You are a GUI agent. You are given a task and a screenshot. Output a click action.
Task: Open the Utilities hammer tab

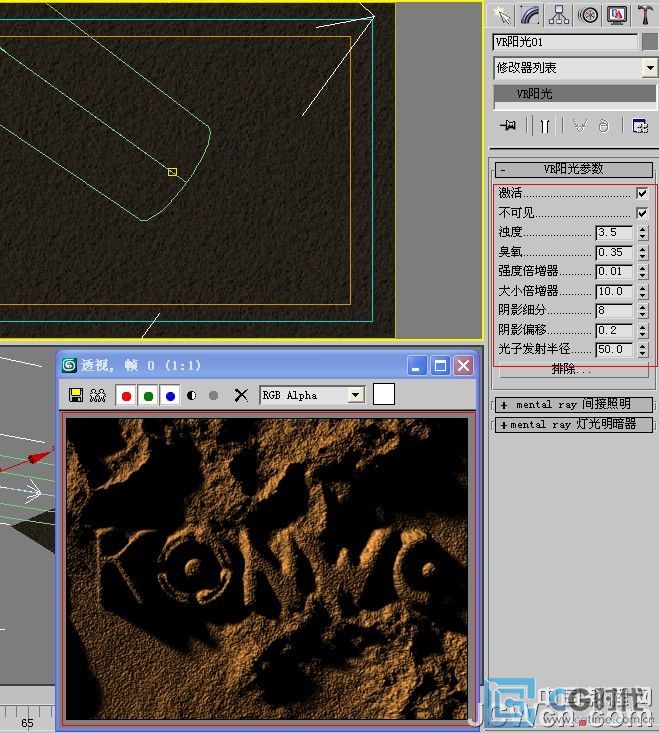click(645, 14)
